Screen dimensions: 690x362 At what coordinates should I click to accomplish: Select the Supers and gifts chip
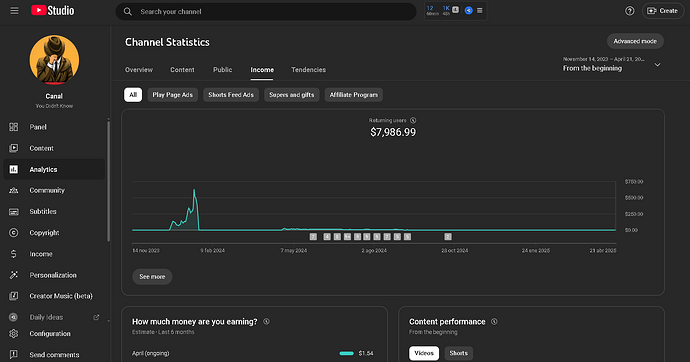point(292,95)
